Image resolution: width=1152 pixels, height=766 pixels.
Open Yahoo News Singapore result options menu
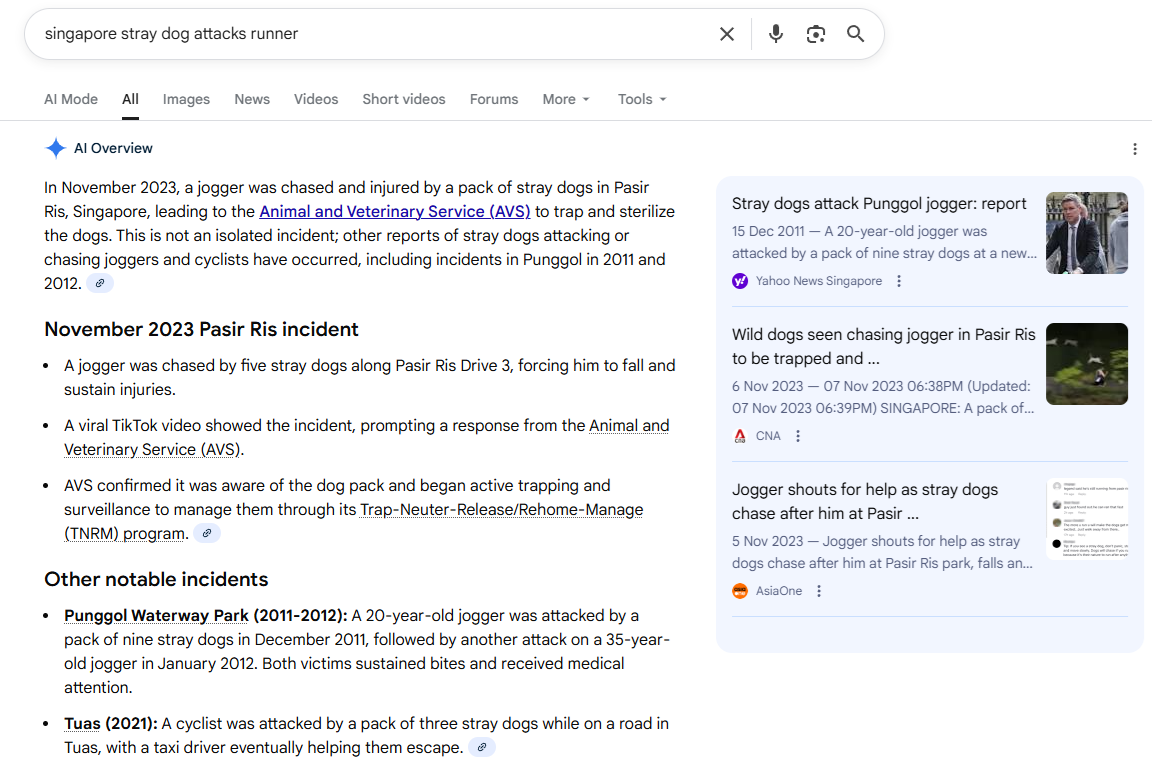coord(899,281)
